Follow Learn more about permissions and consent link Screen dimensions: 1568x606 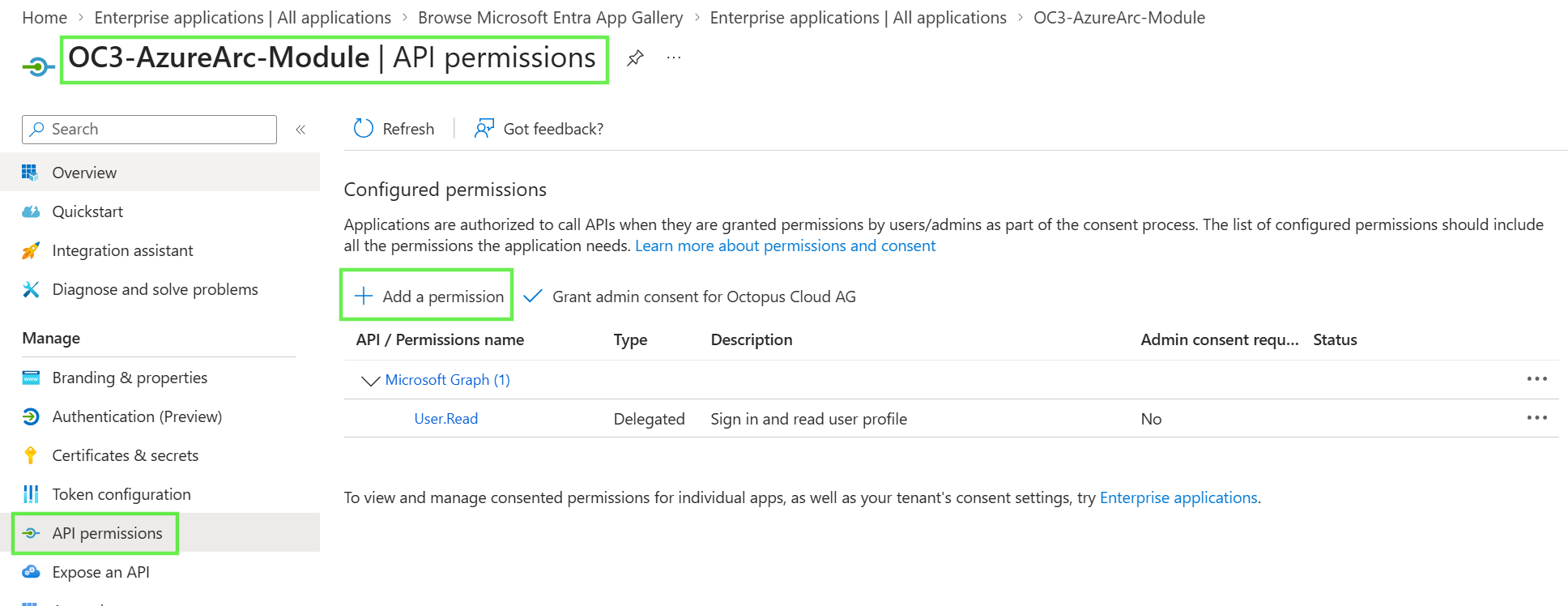pos(785,245)
